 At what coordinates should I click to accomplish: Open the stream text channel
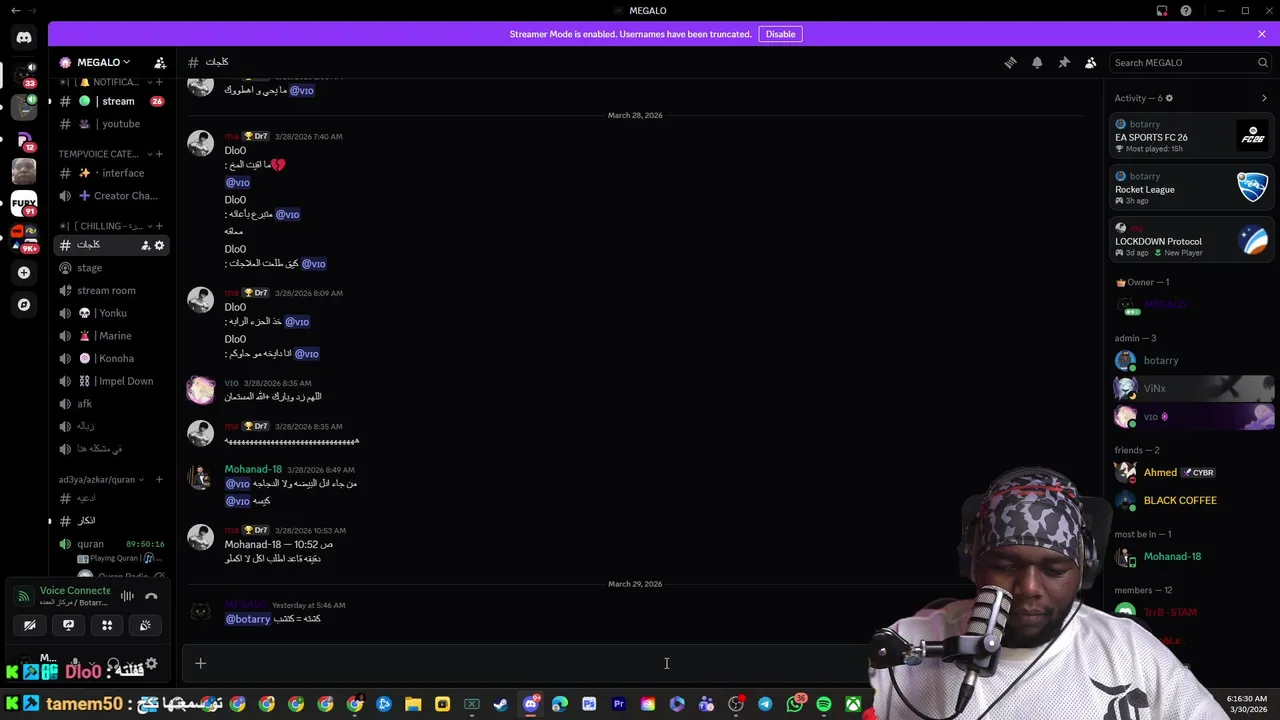(111, 101)
